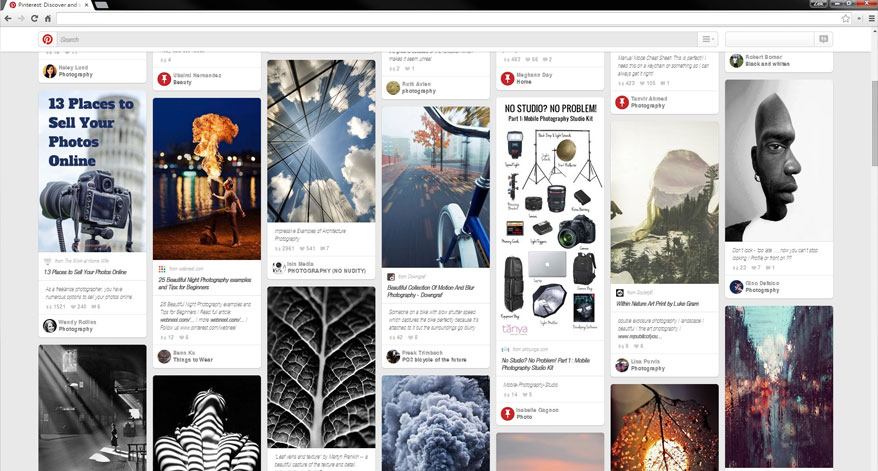Open the categories menu dropdown
Screen dimensions: 878x471
coord(708,39)
